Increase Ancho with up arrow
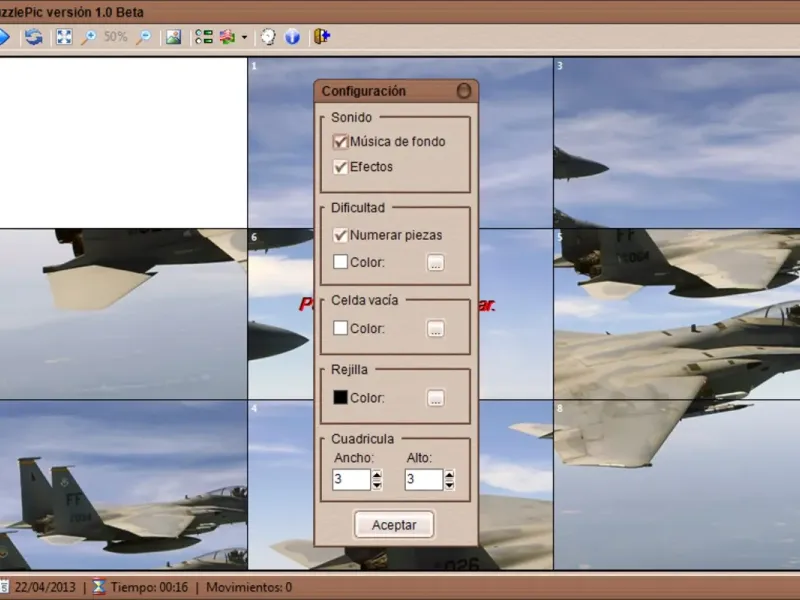Viewport: 800px width, 600px height. pyautogui.click(x=377, y=474)
